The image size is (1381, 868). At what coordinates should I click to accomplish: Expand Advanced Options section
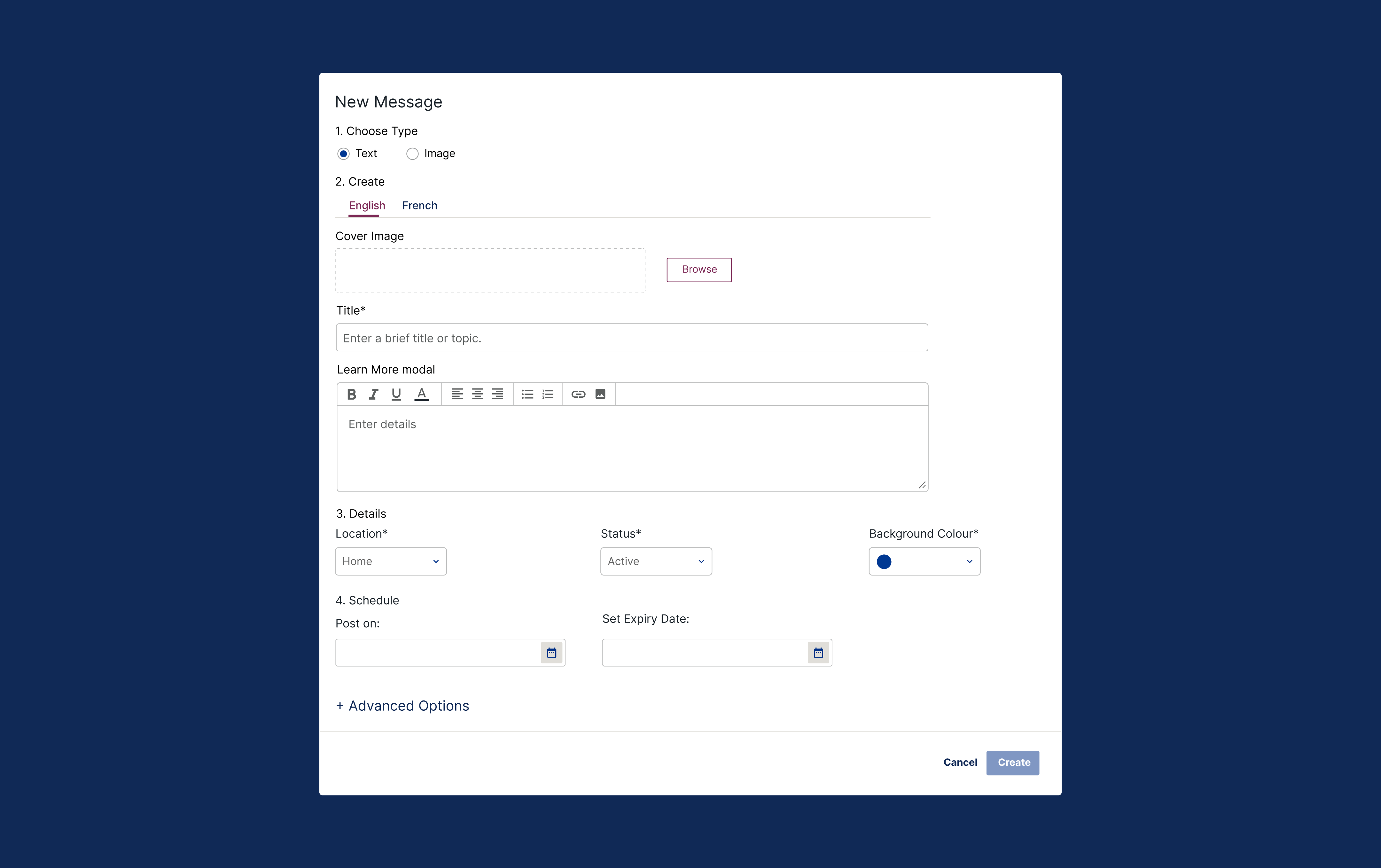click(402, 706)
